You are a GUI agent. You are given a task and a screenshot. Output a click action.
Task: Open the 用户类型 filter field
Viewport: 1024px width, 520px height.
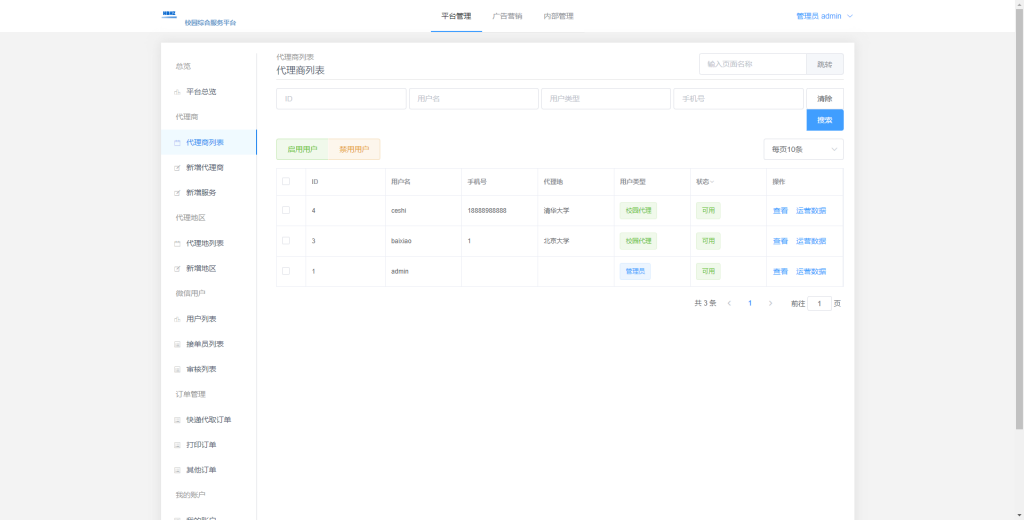coord(606,99)
